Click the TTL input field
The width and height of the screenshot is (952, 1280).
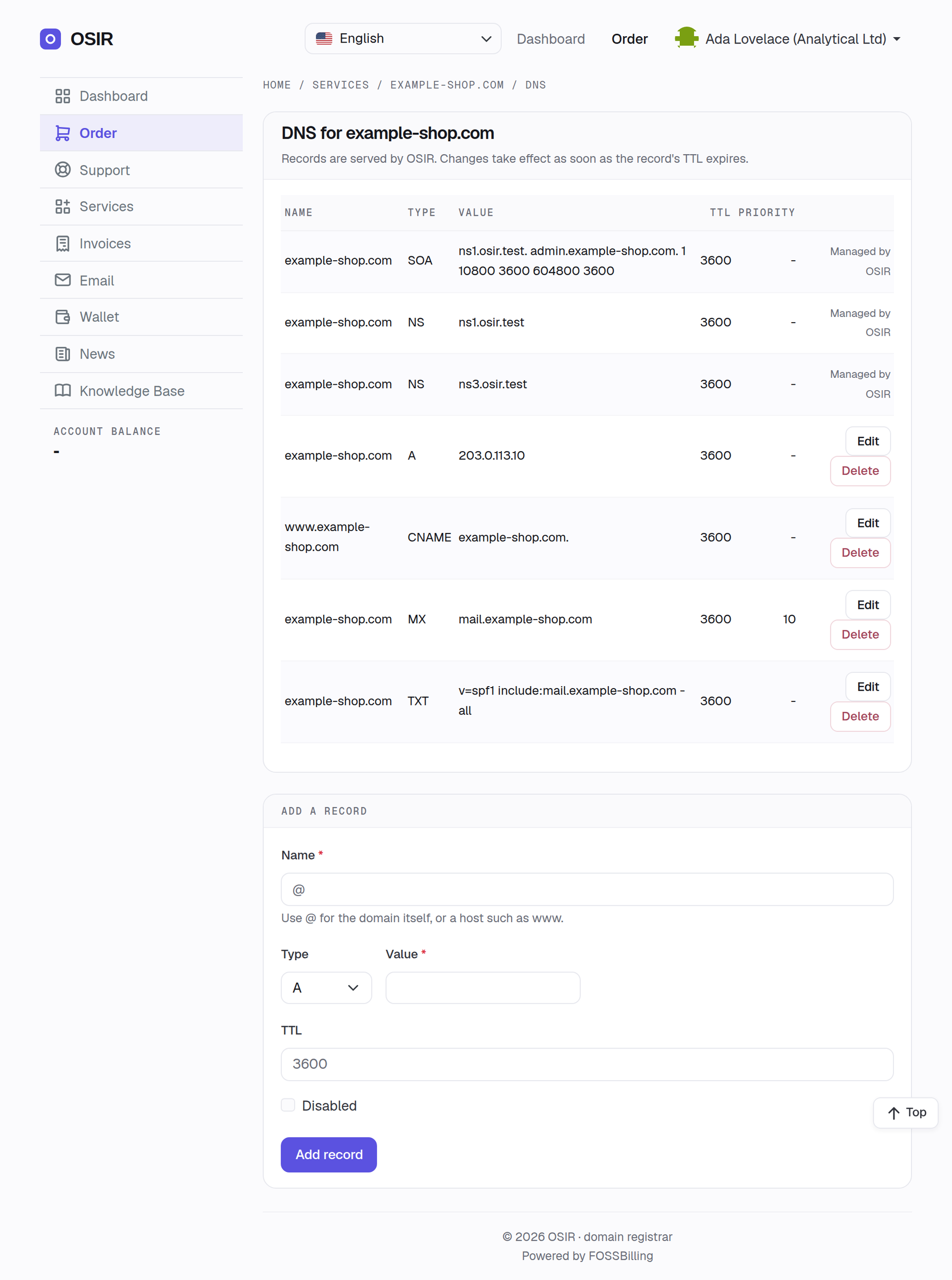point(587,1064)
